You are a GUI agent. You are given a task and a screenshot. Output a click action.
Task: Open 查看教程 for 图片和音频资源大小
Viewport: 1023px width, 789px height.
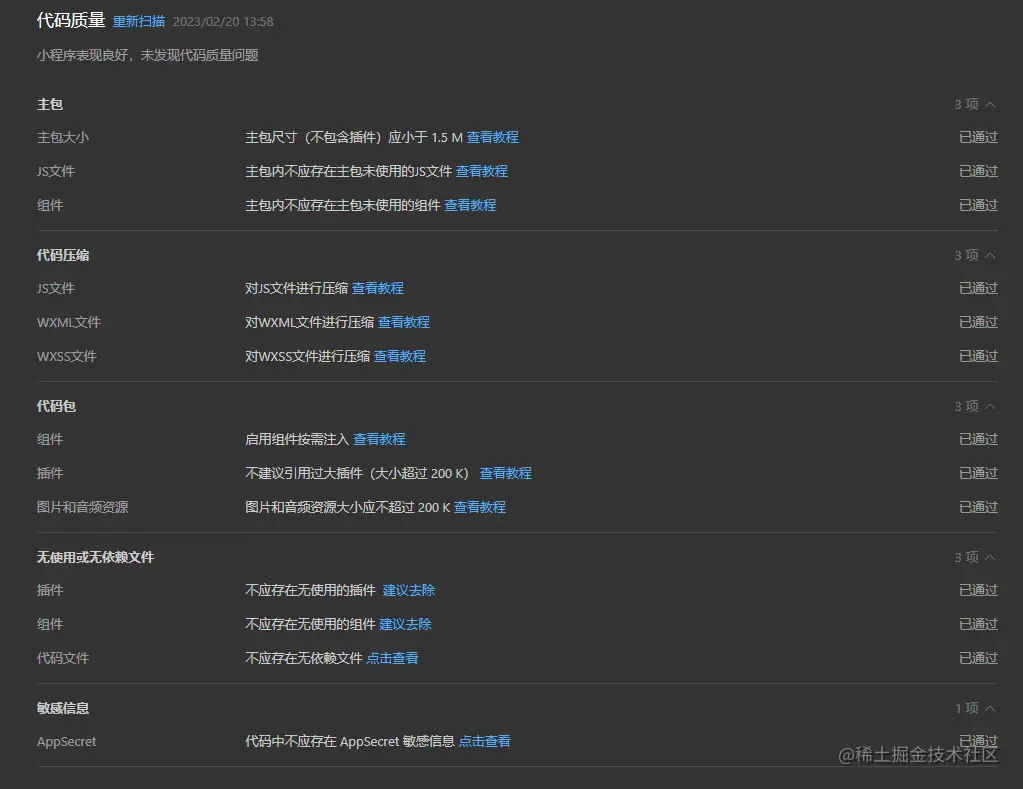tap(480, 507)
